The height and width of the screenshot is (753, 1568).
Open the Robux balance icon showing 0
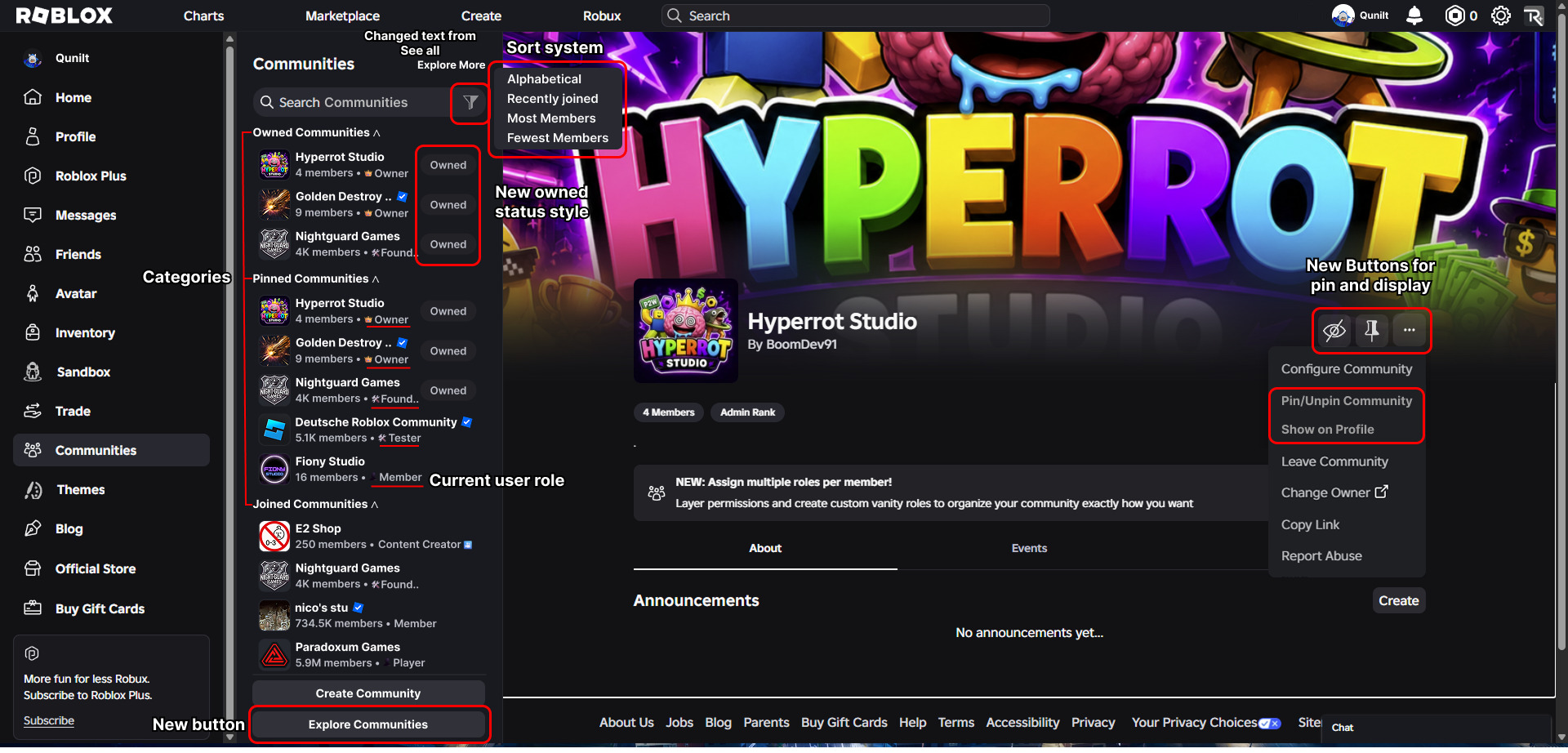[x=1461, y=16]
